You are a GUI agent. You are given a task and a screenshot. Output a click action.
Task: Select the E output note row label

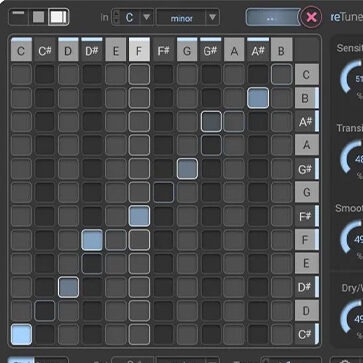coord(307,263)
